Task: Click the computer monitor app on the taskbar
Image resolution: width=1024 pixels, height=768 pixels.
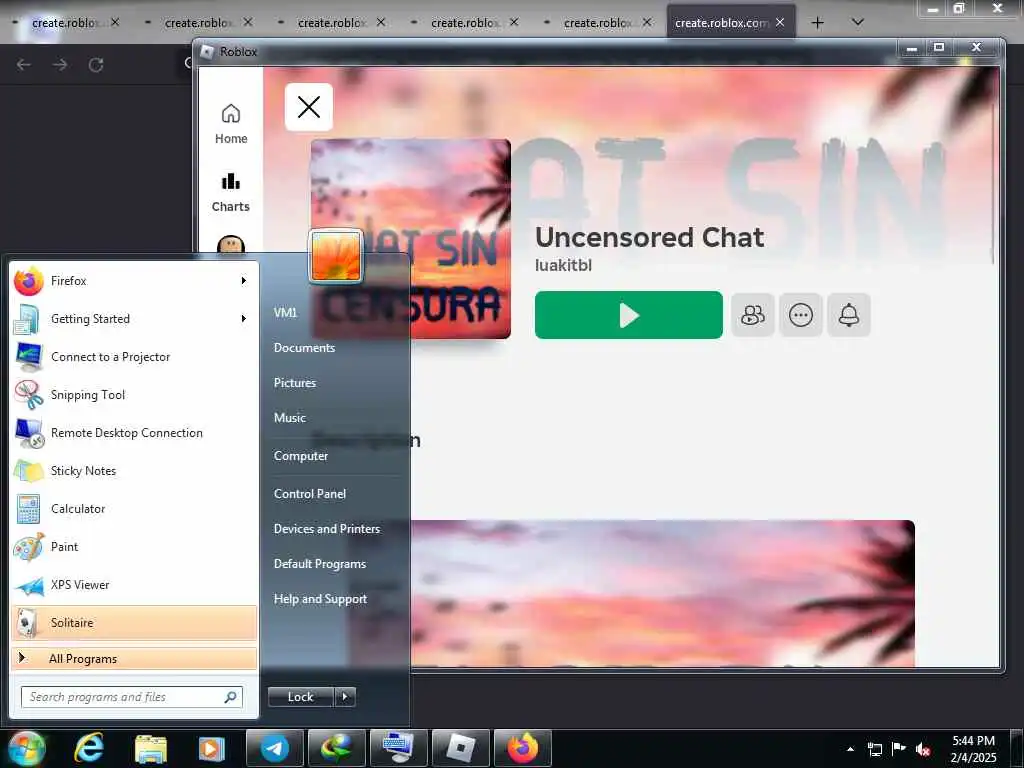Action: click(x=398, y=748)
